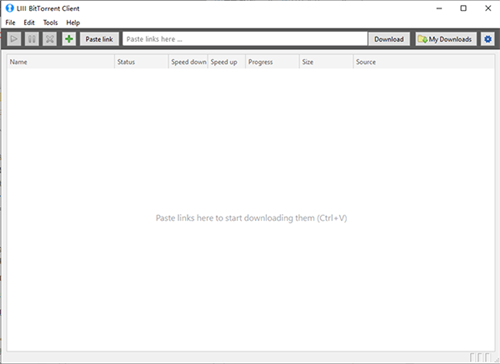Sort by the Size column header
Screen dimensions: 500x364
point(326,62)
